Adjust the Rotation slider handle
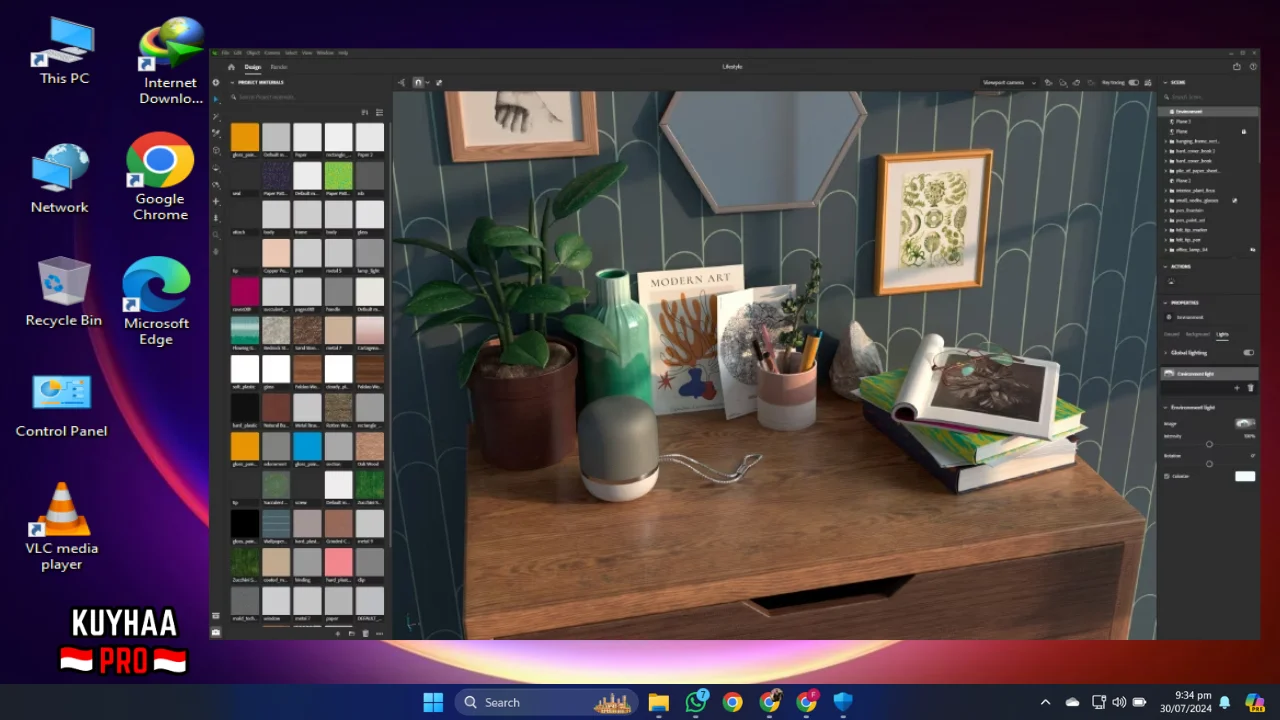The width and height of the screenshot is (1280, 720). pyautogui.click(x=1209, y=464)
